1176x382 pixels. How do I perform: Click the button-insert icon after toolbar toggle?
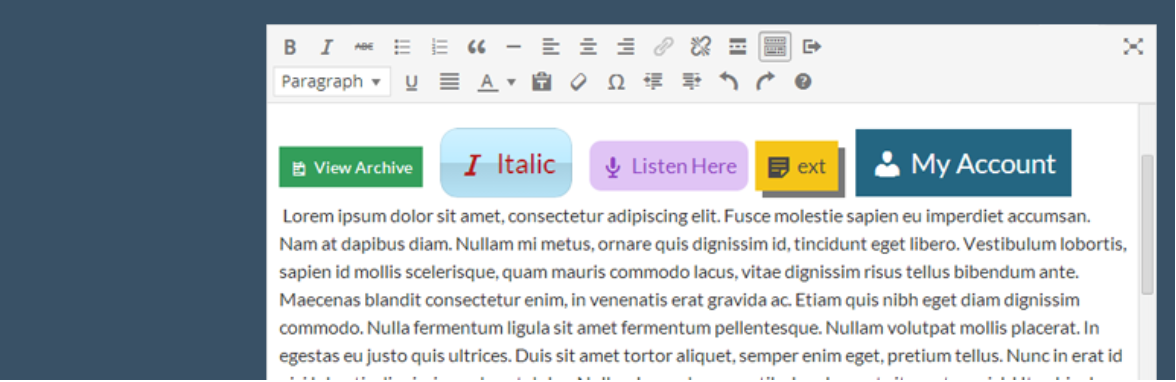(812, 47)
